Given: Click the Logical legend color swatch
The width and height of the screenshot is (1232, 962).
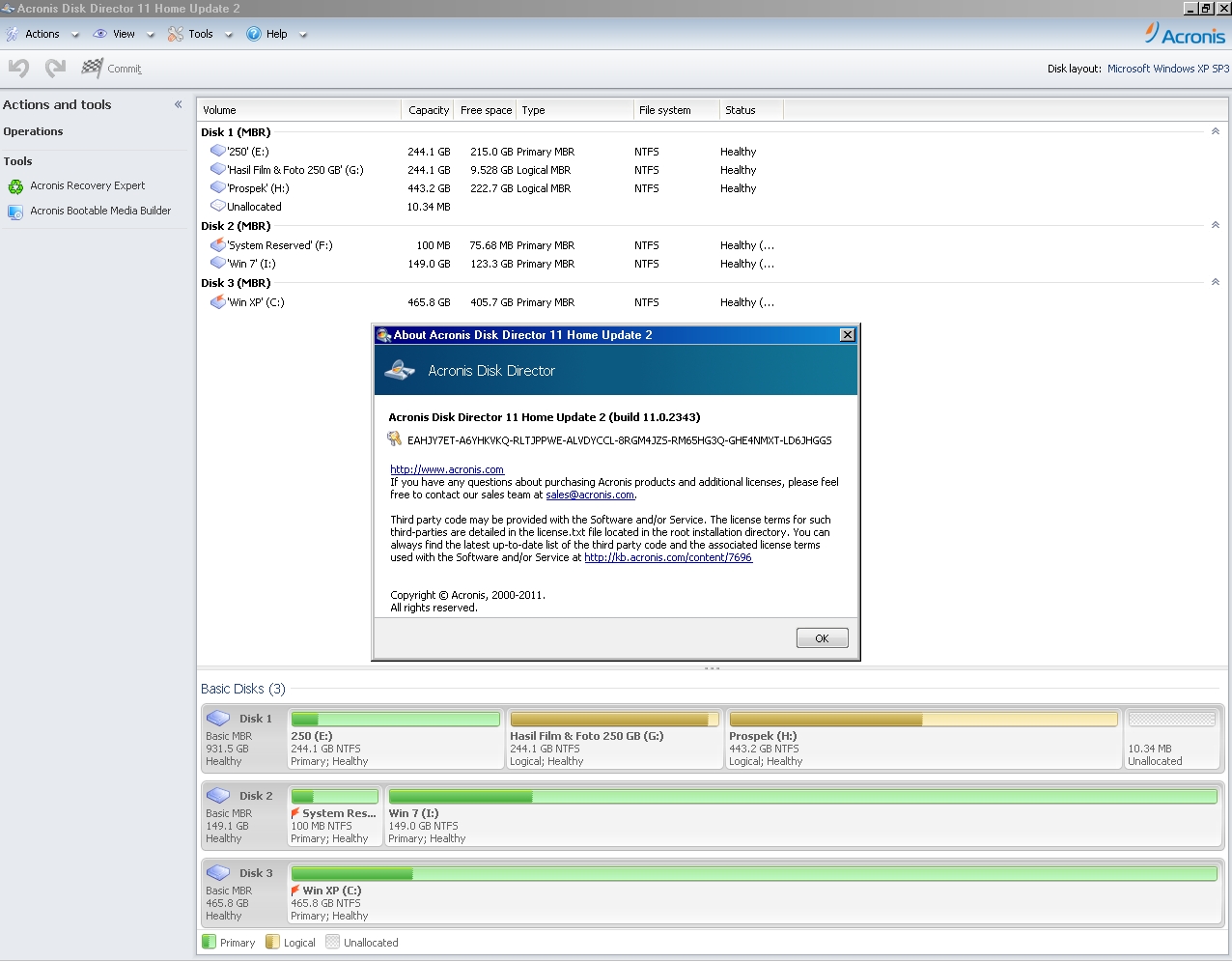Looking at the screenshot, I should 272,942.
